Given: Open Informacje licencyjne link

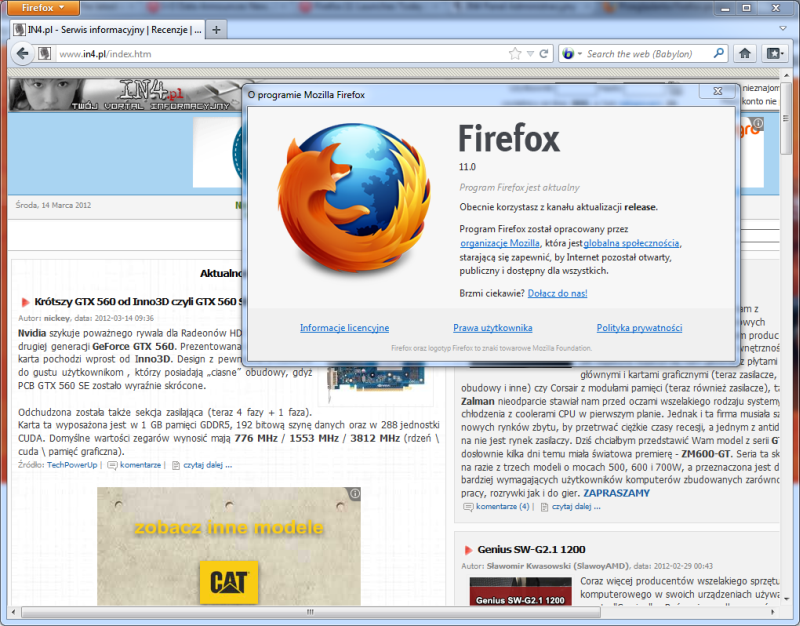Looking at the screenshot, I should click(x=344, y=328).
